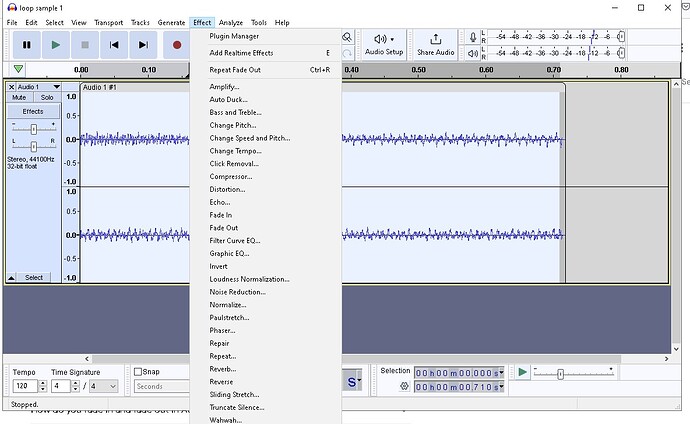690x424 pixels.
Task: Adjust the playback meter level slider knob
Action: [621, 53]
